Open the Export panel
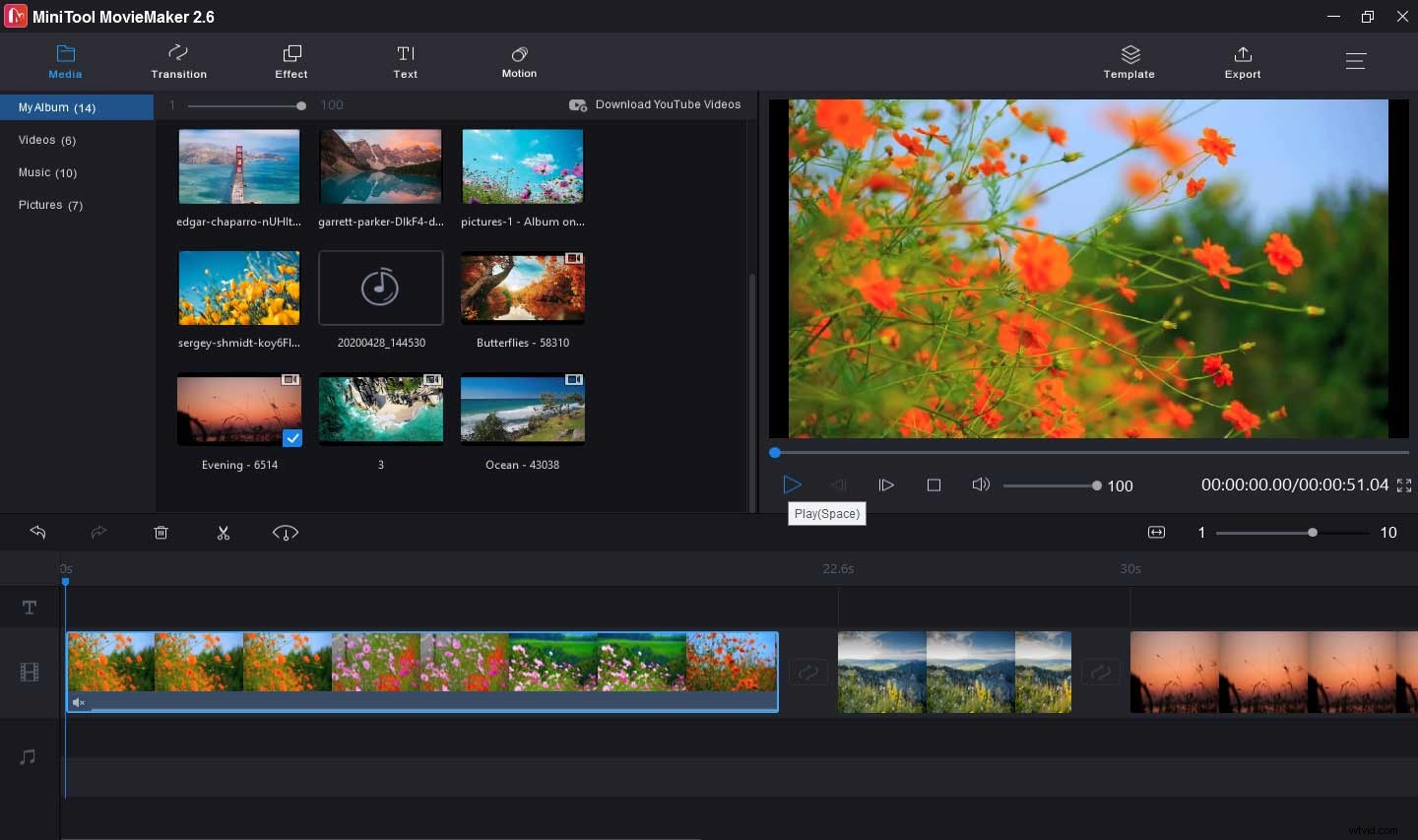1418x840 pixels. [1242, 61]
